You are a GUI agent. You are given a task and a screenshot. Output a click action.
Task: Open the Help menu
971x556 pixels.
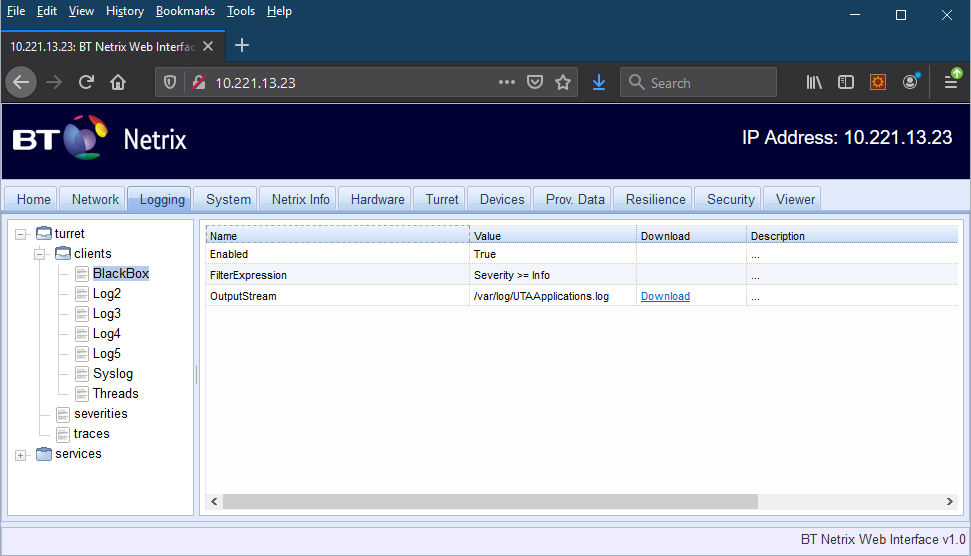tap(279, 11)
